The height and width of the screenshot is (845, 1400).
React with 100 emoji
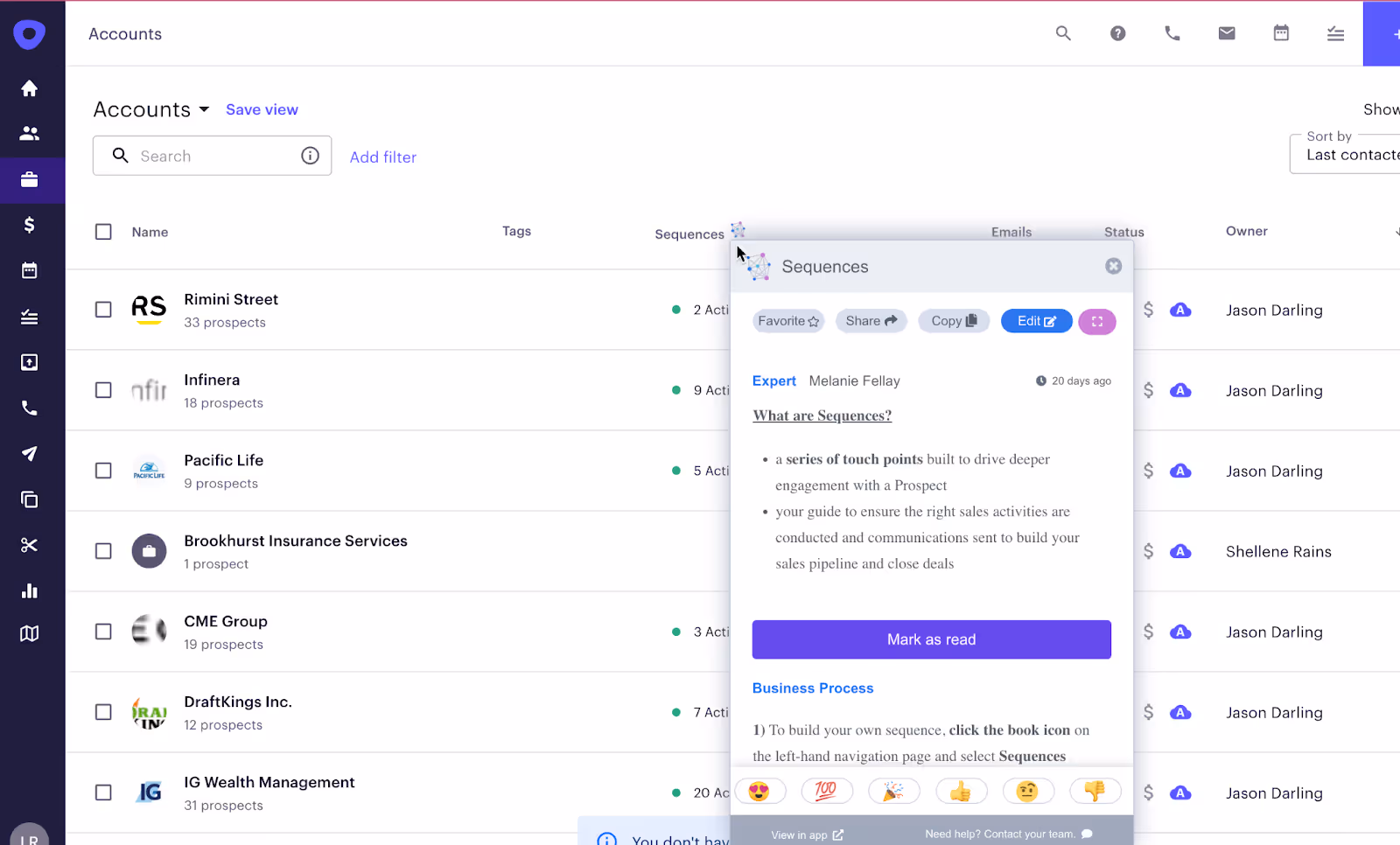827,792
